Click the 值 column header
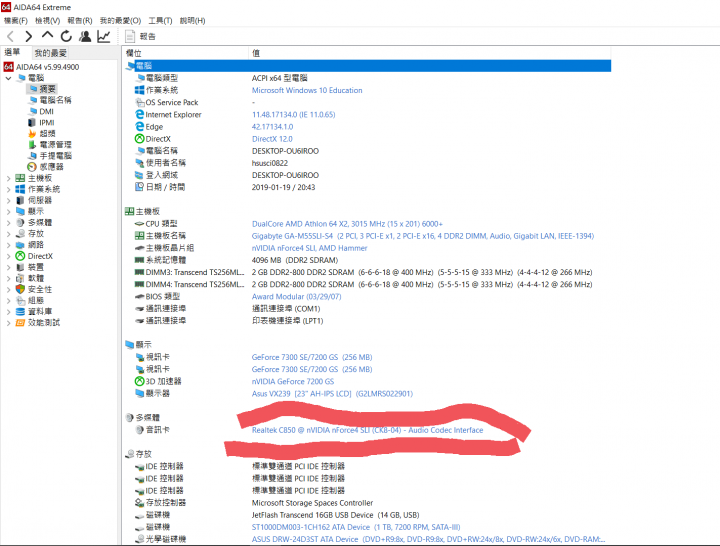Viewport: 720px width, 546px height. [x=256, y=53]
